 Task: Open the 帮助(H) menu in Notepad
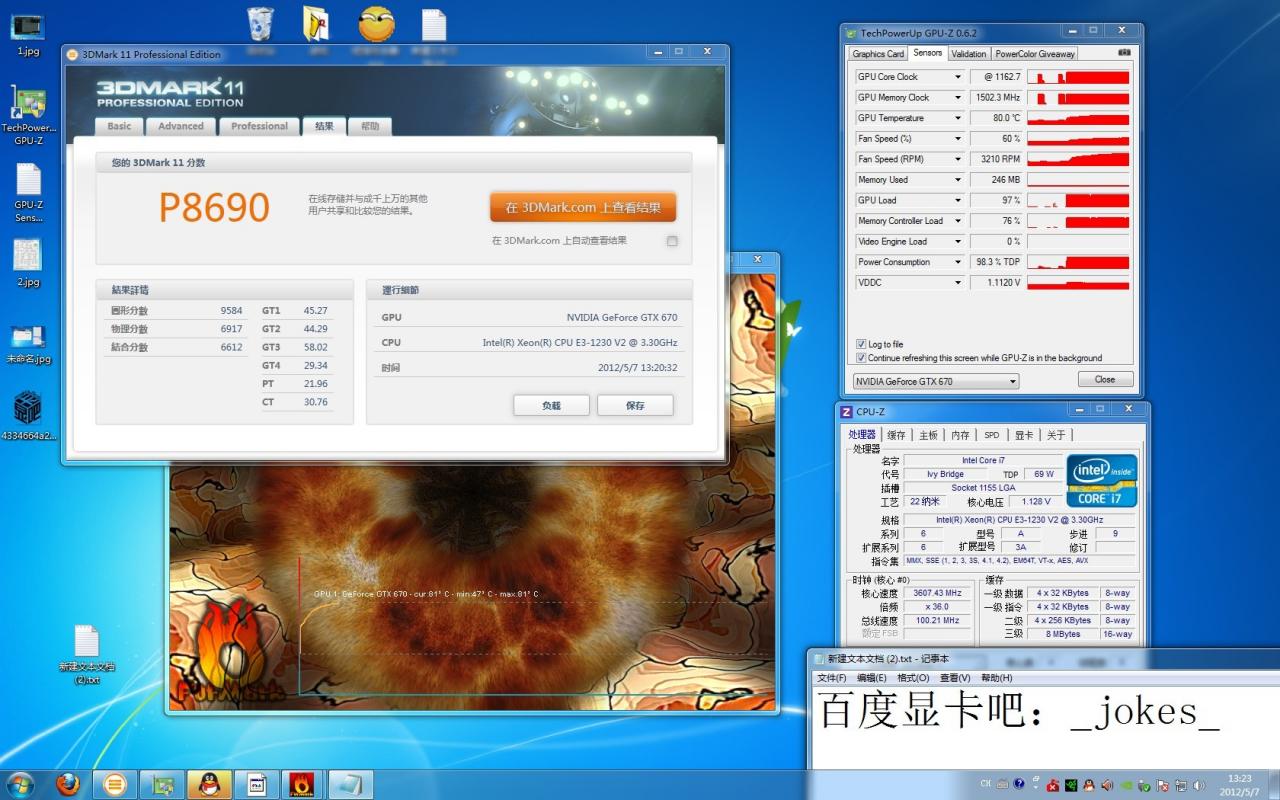click(x=996, y=678)
